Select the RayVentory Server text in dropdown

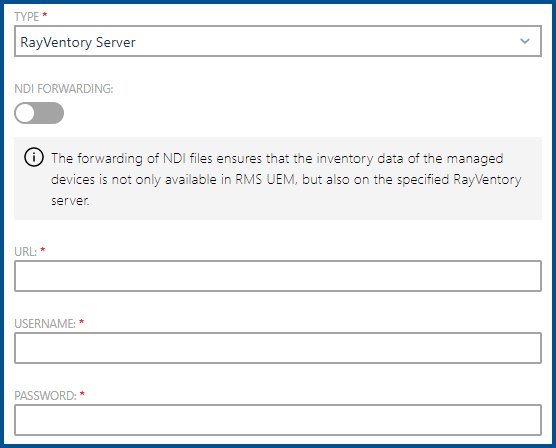click(78, 43)
